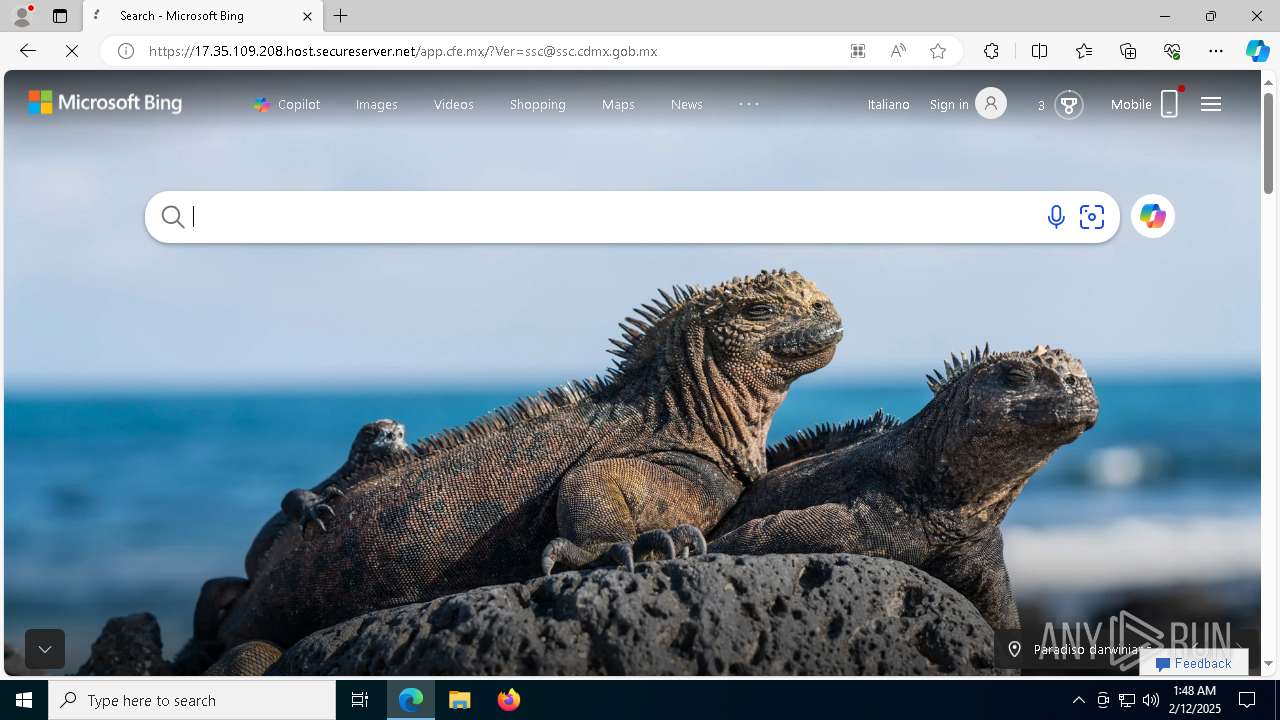Open Browser essentials heart icon
1280x720 pixels.
(1172, 51)
